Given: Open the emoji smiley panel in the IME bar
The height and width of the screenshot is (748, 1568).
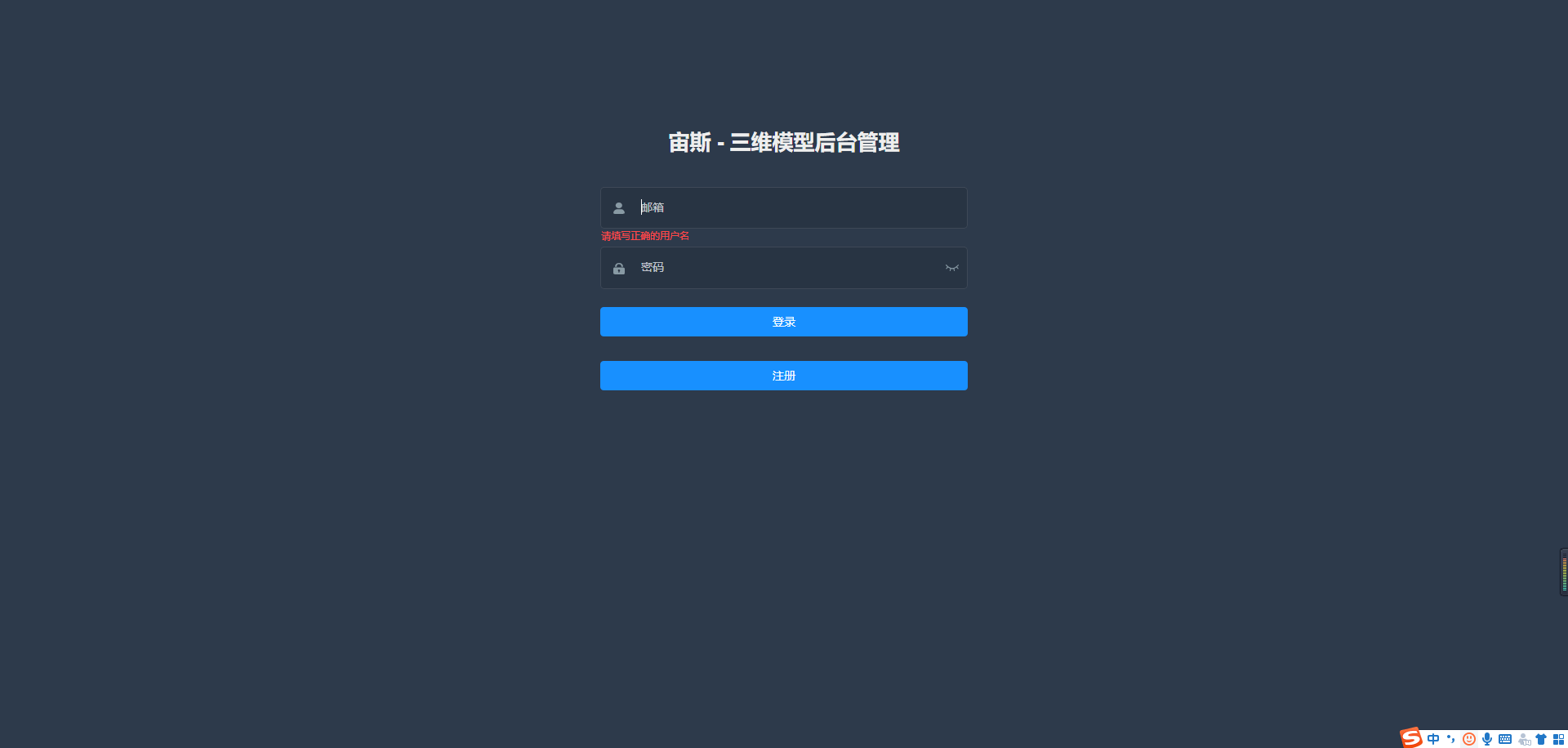Looking at the screenshot, I should click(1469, 739).
